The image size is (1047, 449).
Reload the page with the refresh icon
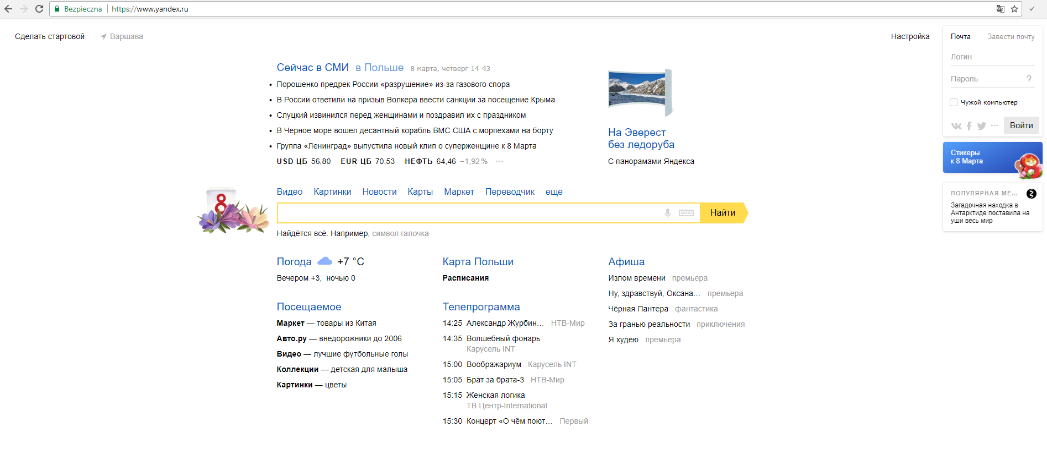click(39, 9)
